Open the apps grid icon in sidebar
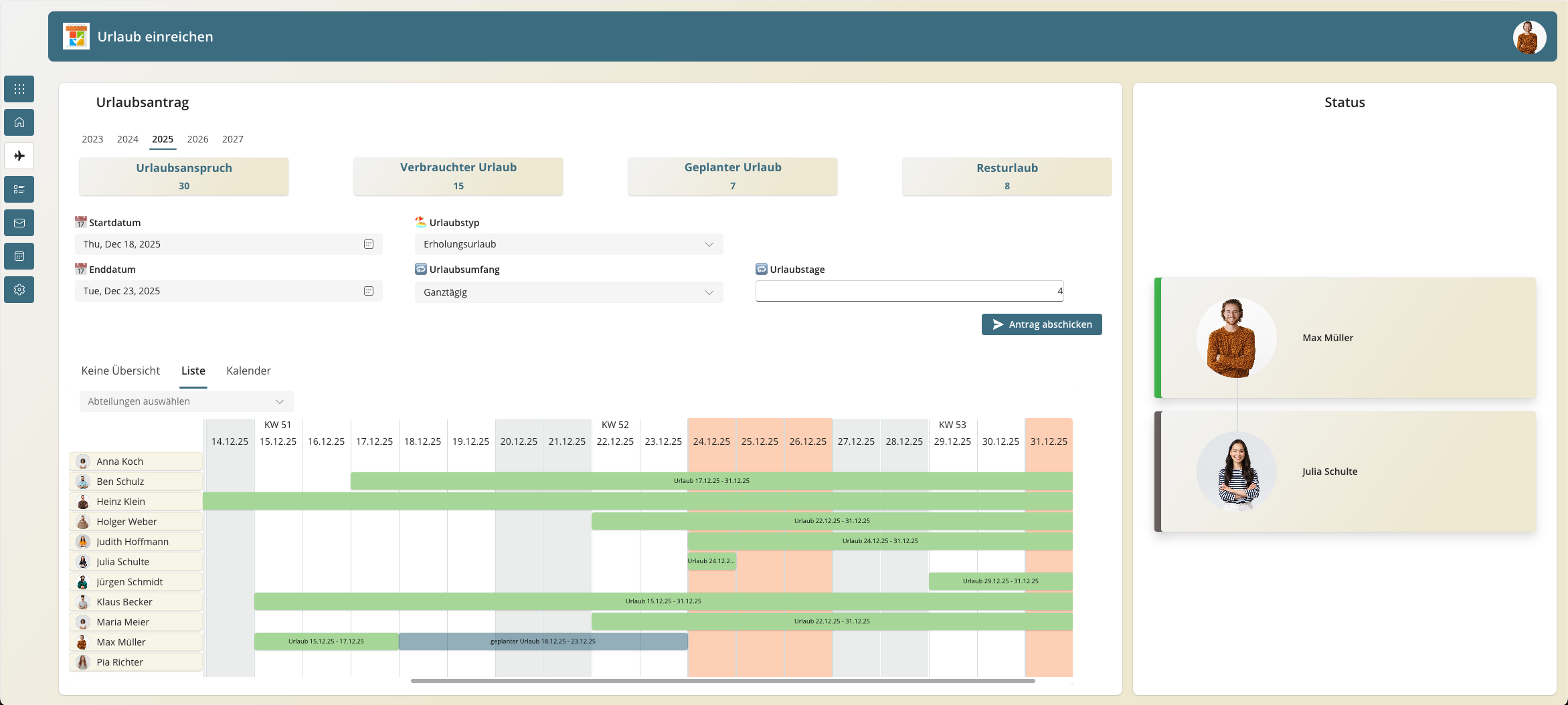This screenshot has height=705, width=1568. (x=19, y=89)
